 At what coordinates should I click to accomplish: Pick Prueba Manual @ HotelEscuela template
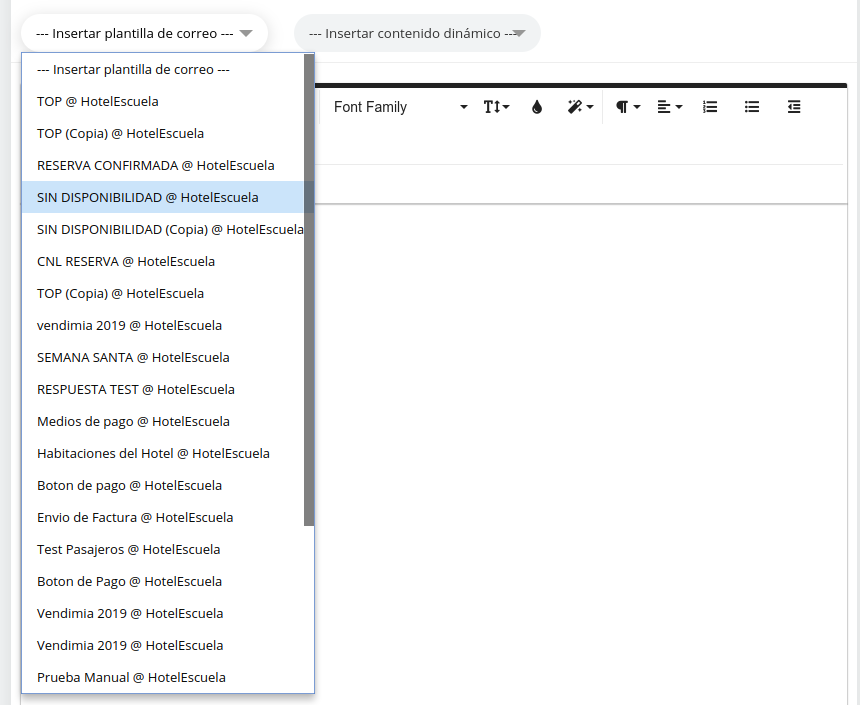pyautogui.click(x=131, y=677)
